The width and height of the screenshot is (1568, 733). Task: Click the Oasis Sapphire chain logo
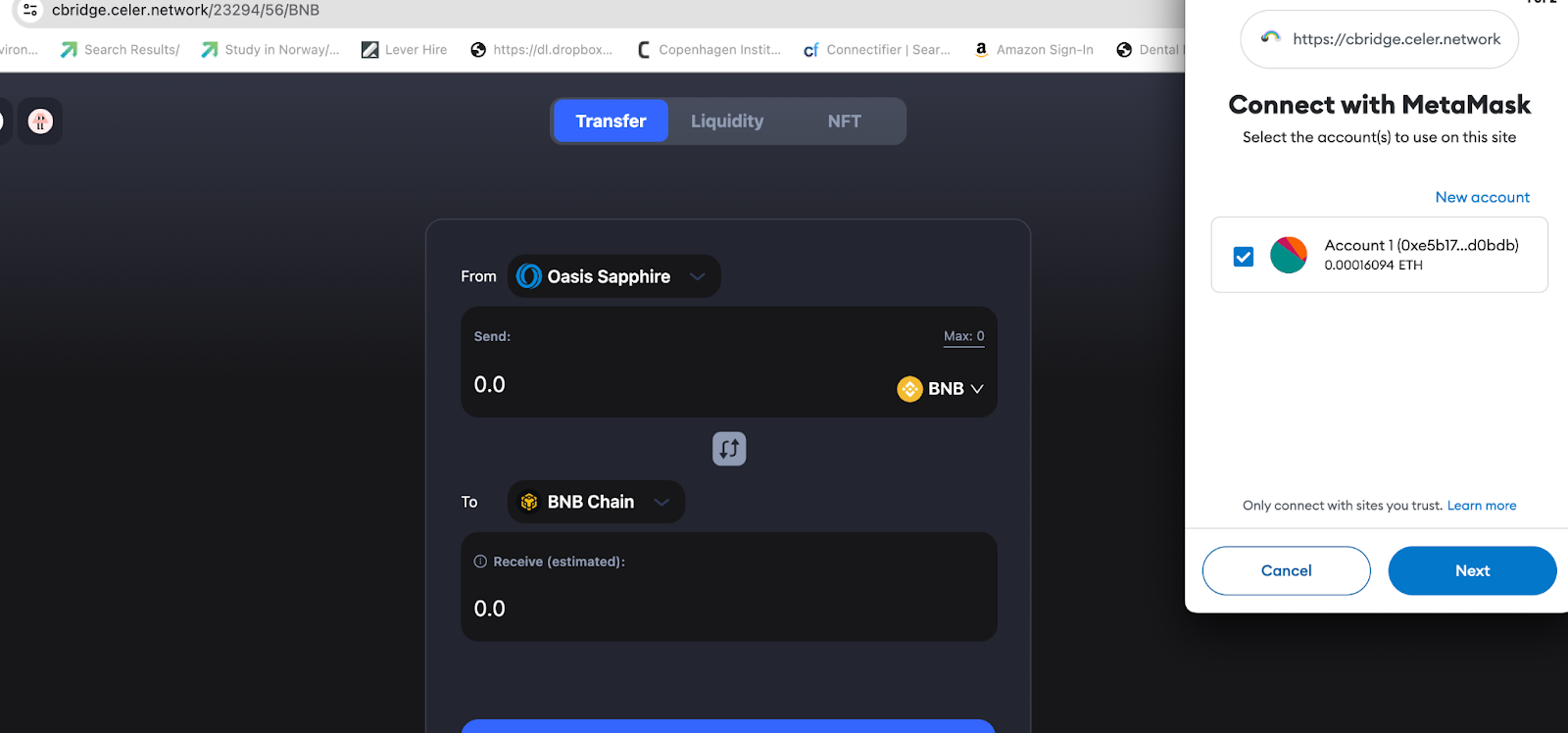[529, 276]
